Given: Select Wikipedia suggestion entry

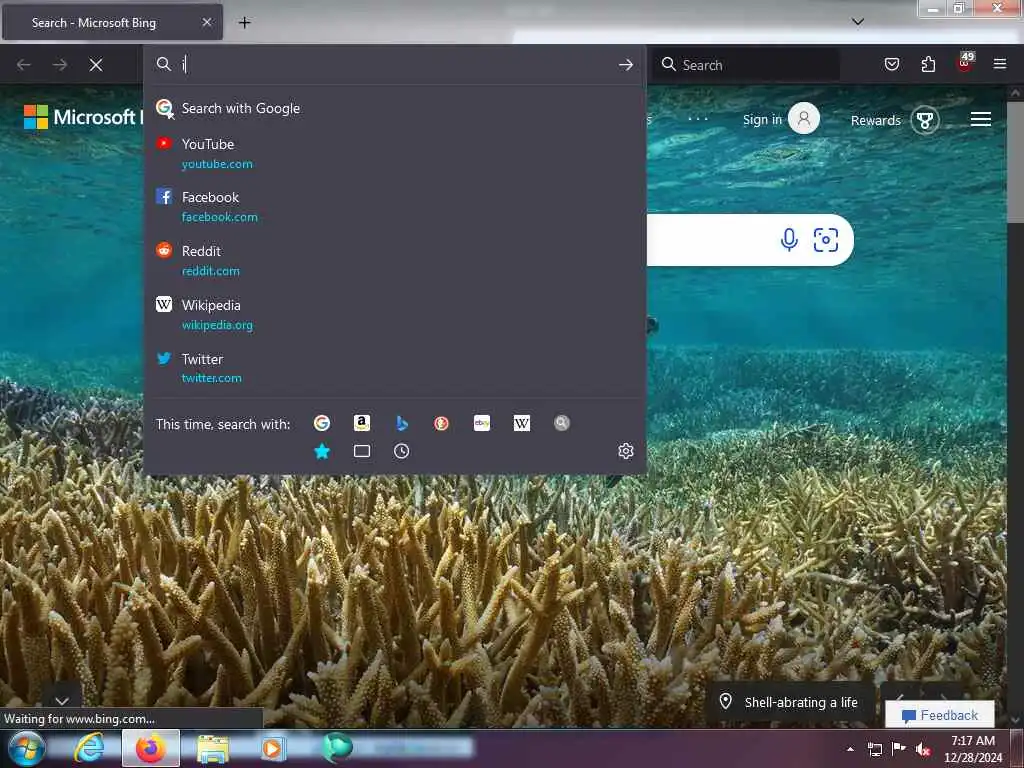Looking at the screenshot, I should [394, 315].
